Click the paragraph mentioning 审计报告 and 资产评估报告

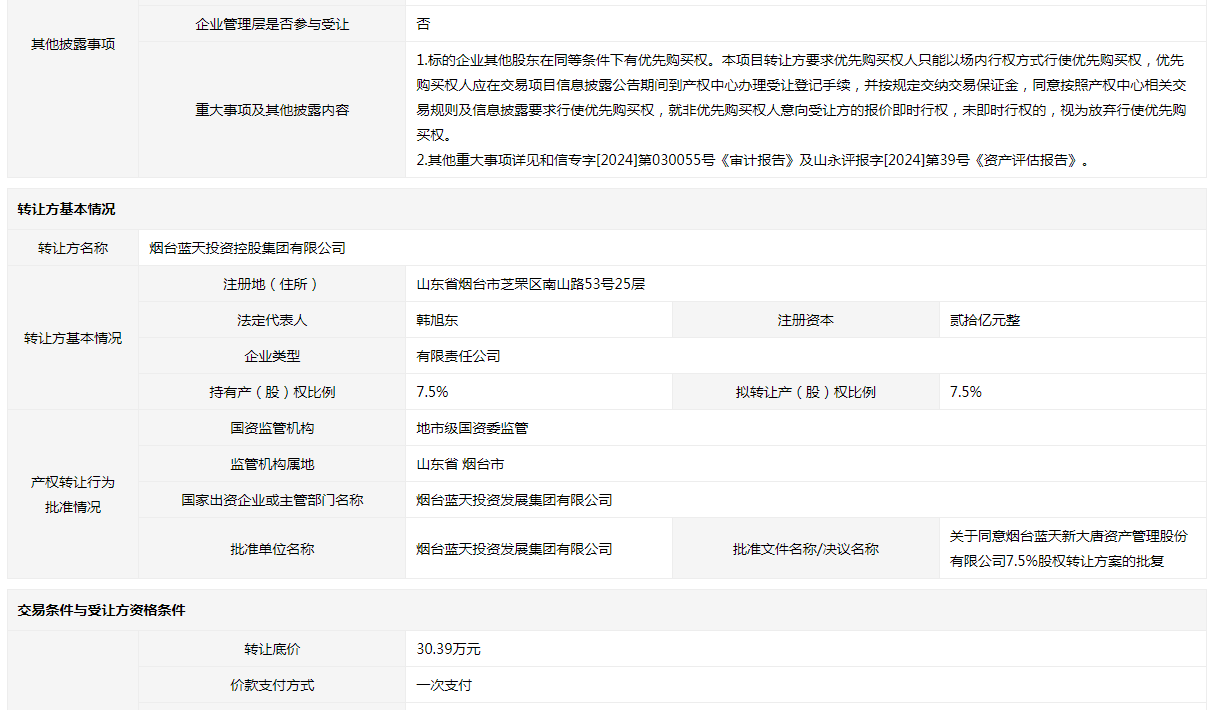tap(751, 160)
